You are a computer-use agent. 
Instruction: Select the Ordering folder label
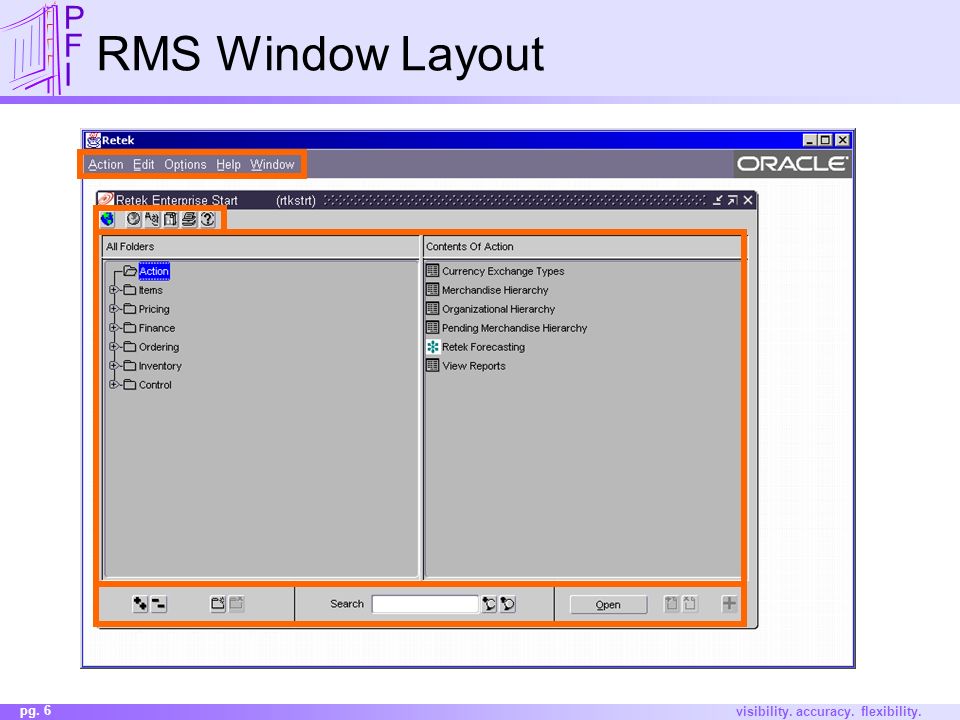pos(159,347)
